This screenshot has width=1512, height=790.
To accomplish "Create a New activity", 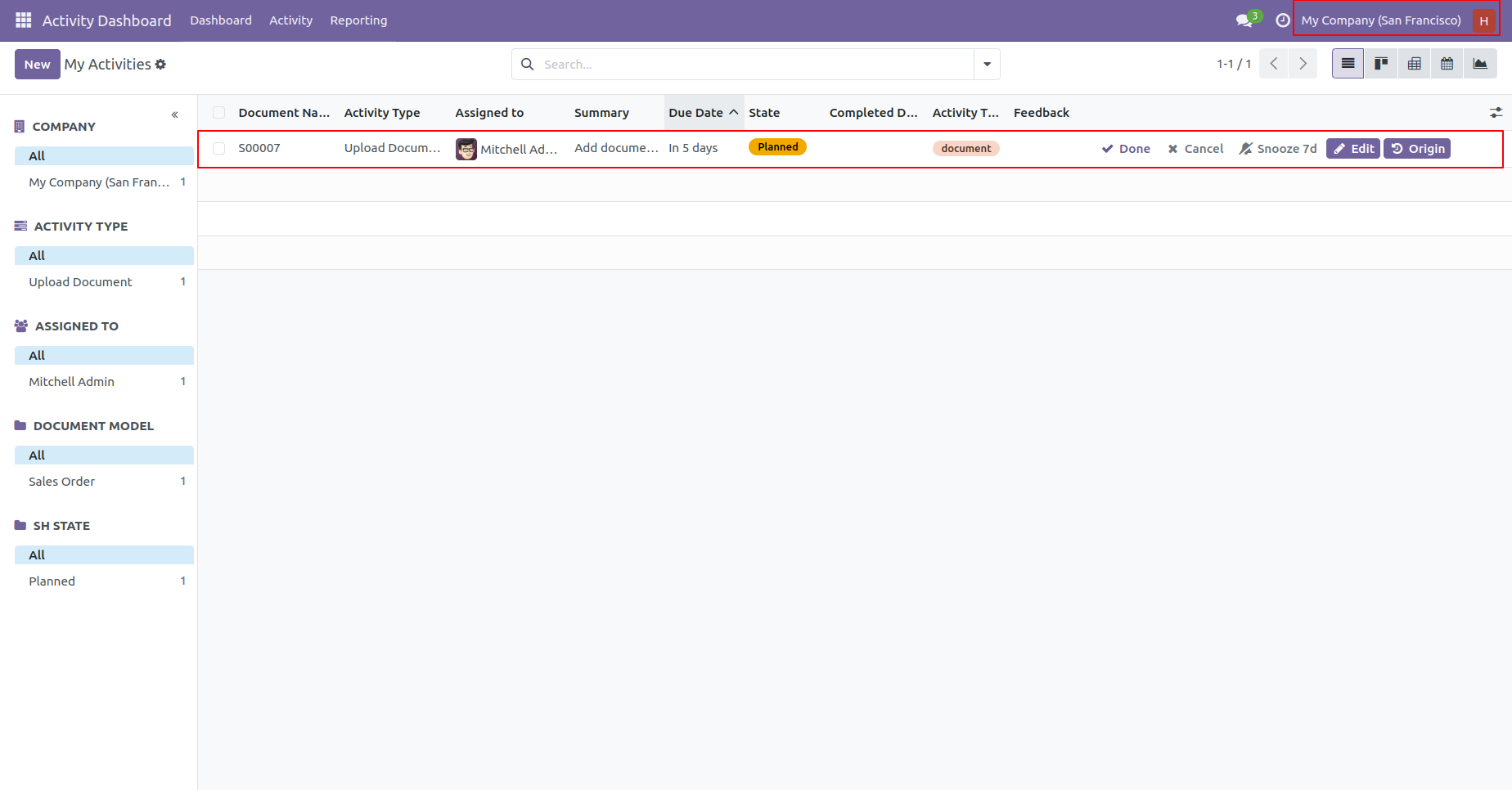I will coord(38,64).
